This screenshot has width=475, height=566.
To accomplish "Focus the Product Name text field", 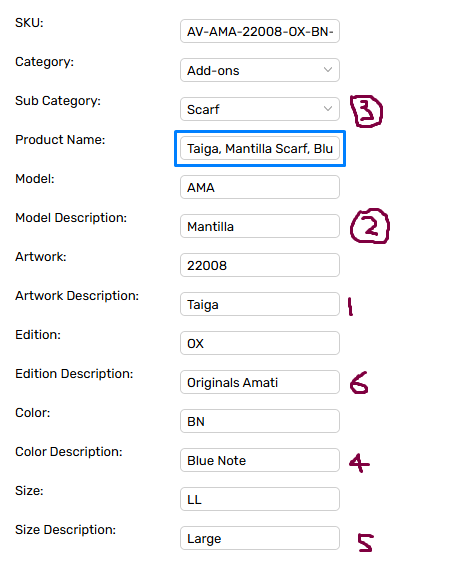I will [260, 148].
